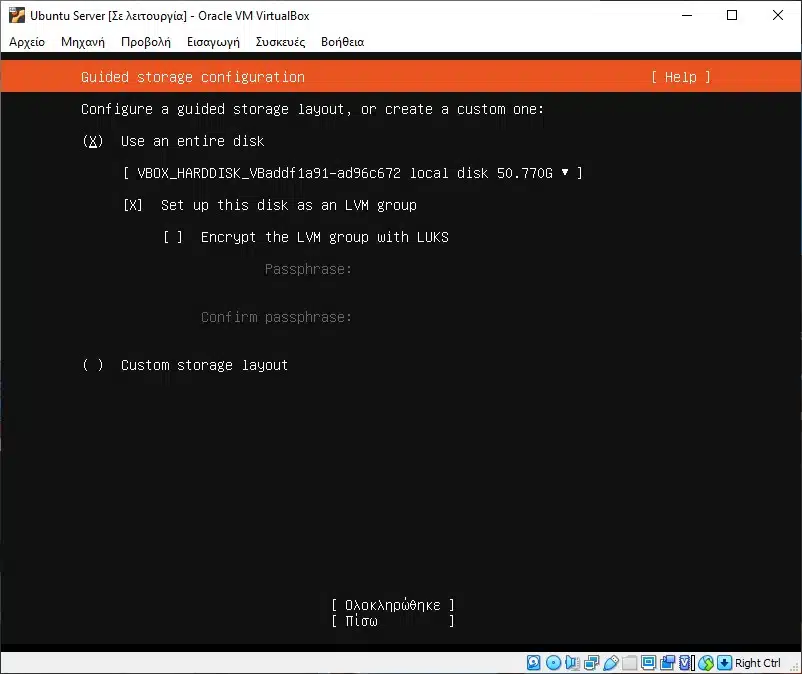Select the Custom storage layout radio option

93,365
